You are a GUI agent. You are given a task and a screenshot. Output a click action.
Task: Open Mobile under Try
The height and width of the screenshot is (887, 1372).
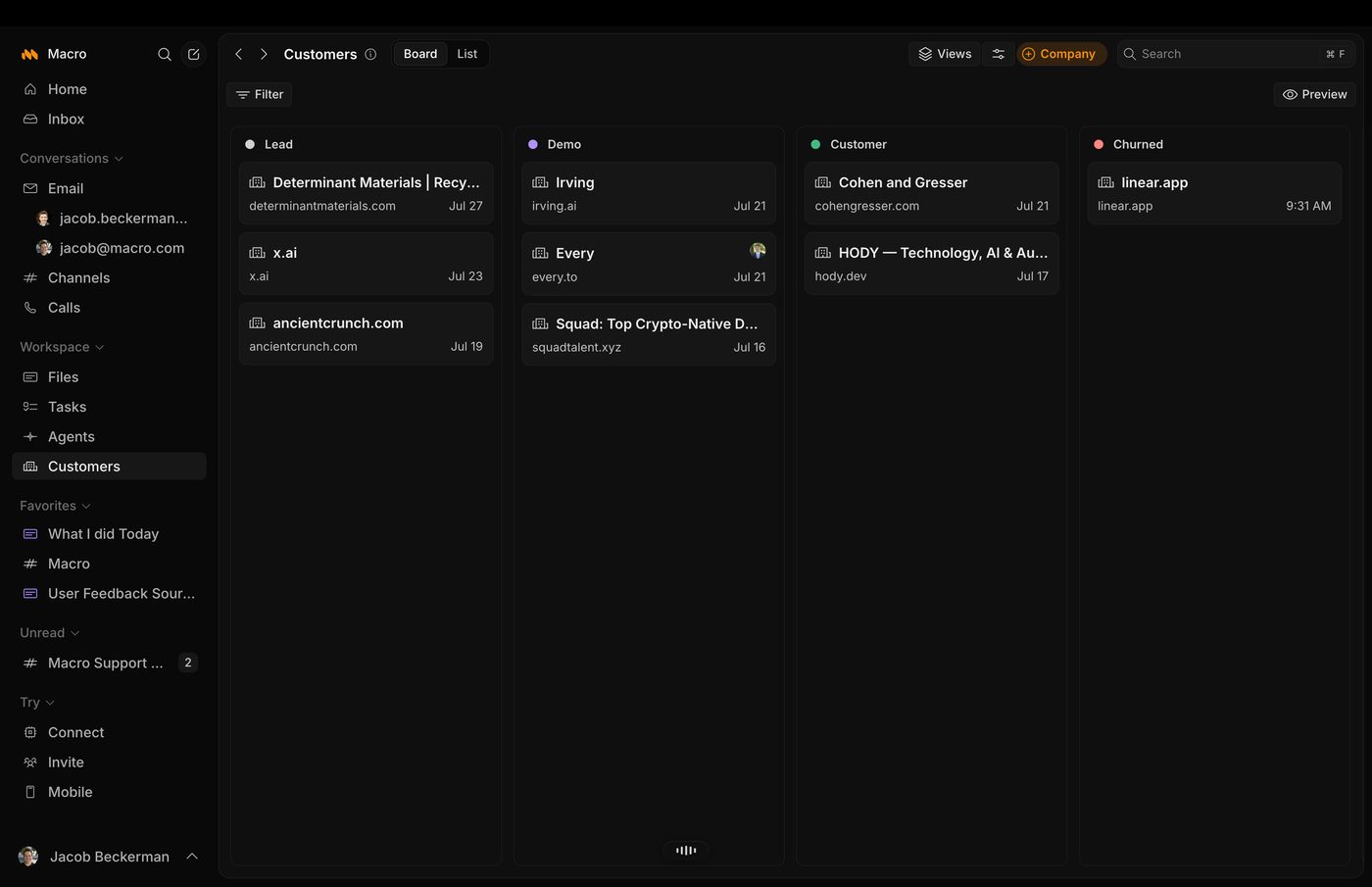coord(109,792)
